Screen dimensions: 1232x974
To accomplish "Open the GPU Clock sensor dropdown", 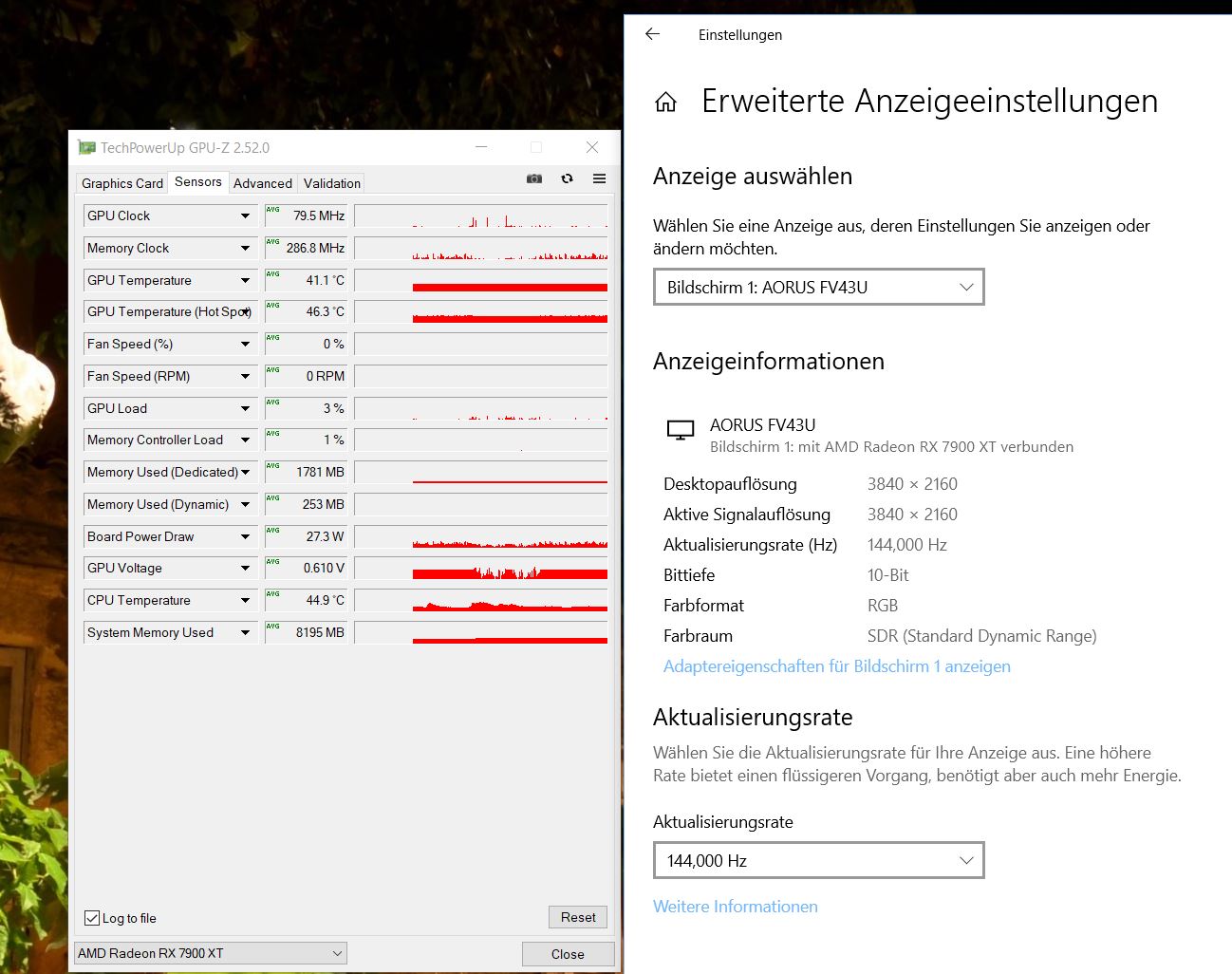I will [x=245, y=216].
